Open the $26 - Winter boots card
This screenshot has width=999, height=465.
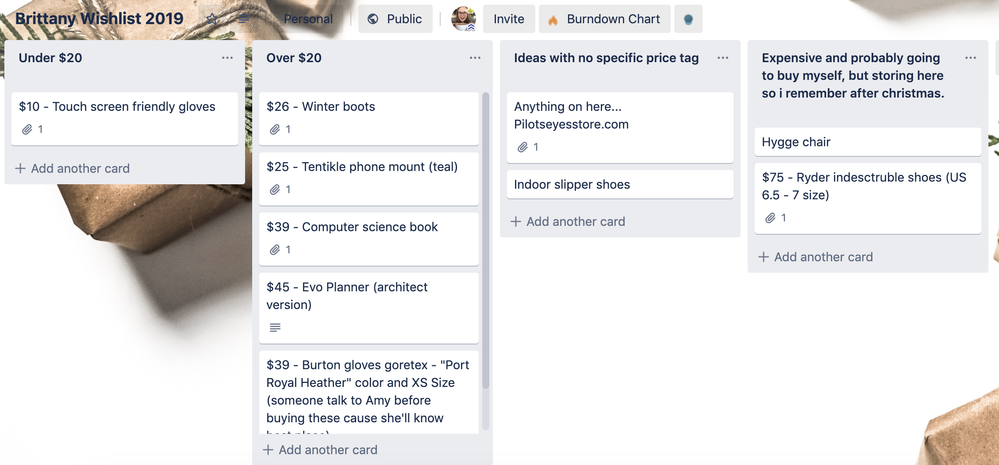click(369, 118)
